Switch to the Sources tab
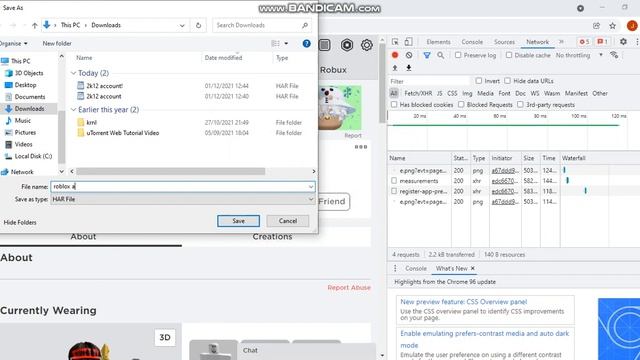Screen dimensions: 640x360 click(504, 42)
